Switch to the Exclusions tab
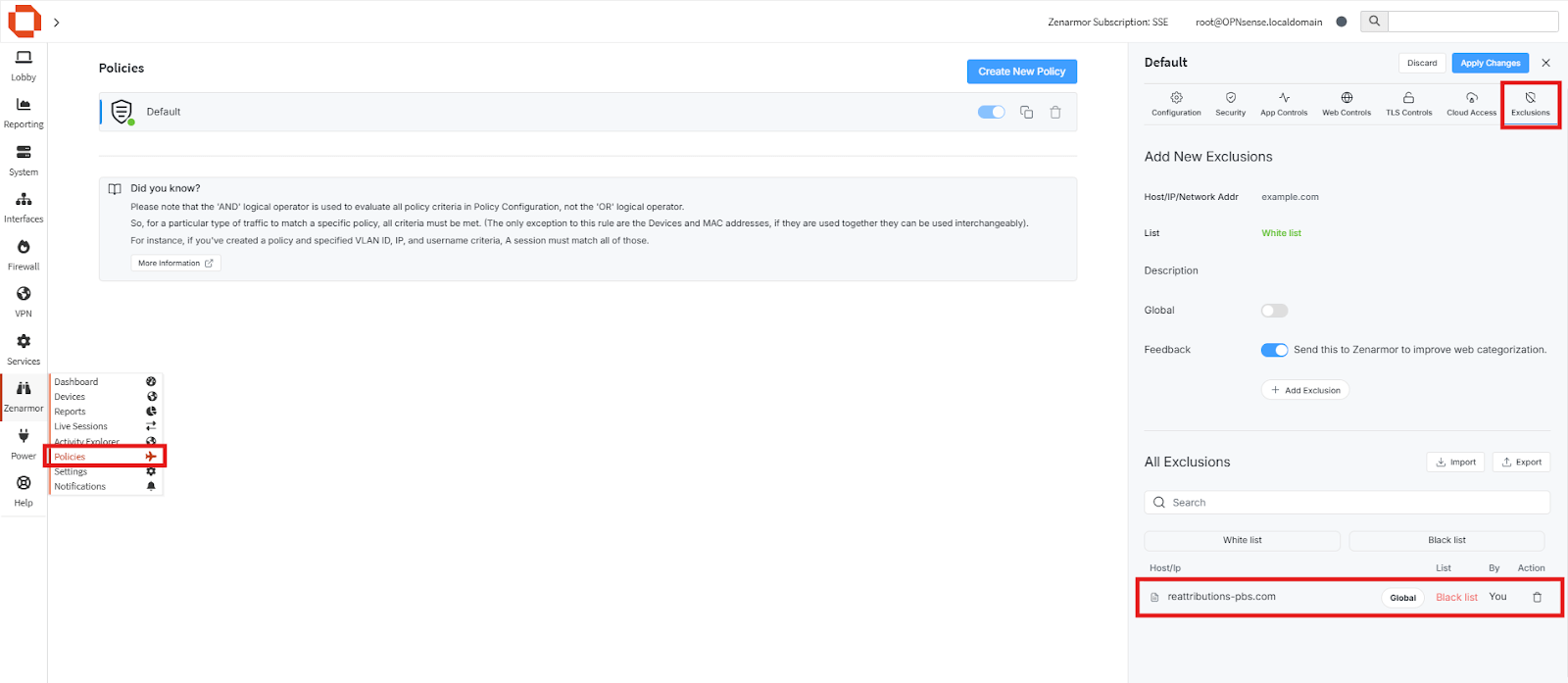Viewport: 1568px width, 683px height. click(x=1530, y=104)
